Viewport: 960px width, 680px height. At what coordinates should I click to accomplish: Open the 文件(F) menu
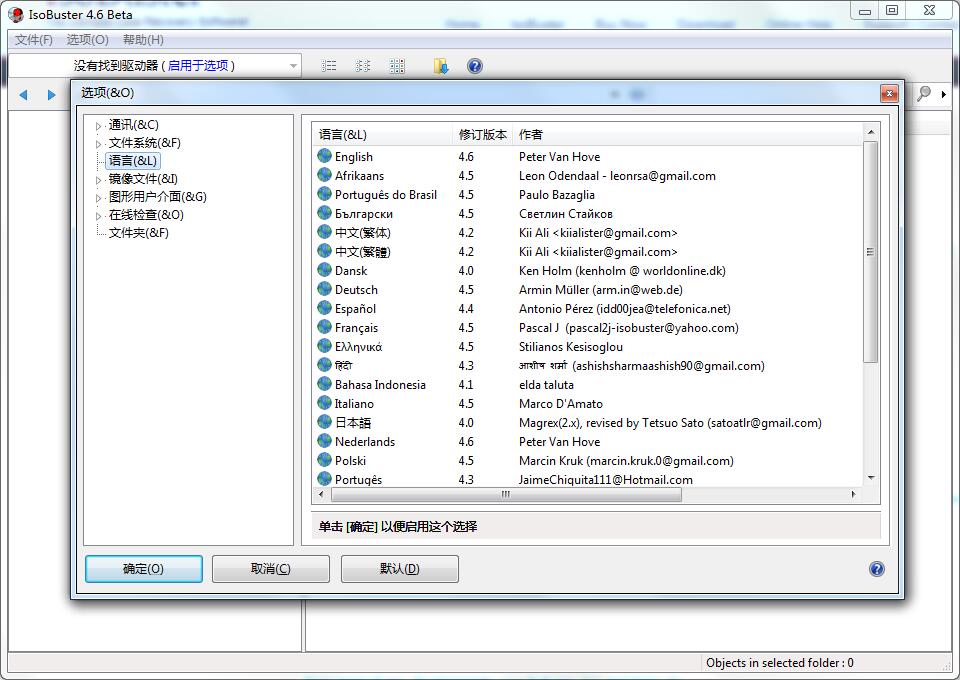click(x=33, y=40)
